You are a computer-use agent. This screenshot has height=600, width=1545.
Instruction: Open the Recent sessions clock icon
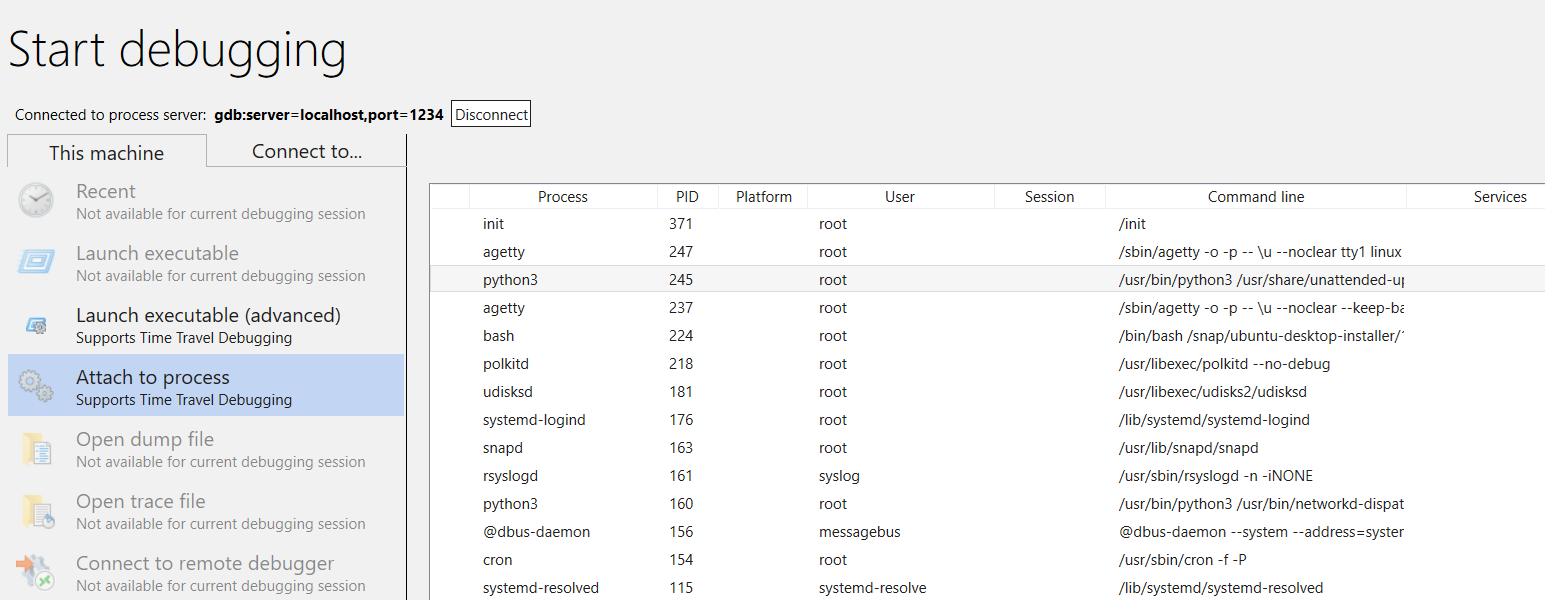click(34, 200)
